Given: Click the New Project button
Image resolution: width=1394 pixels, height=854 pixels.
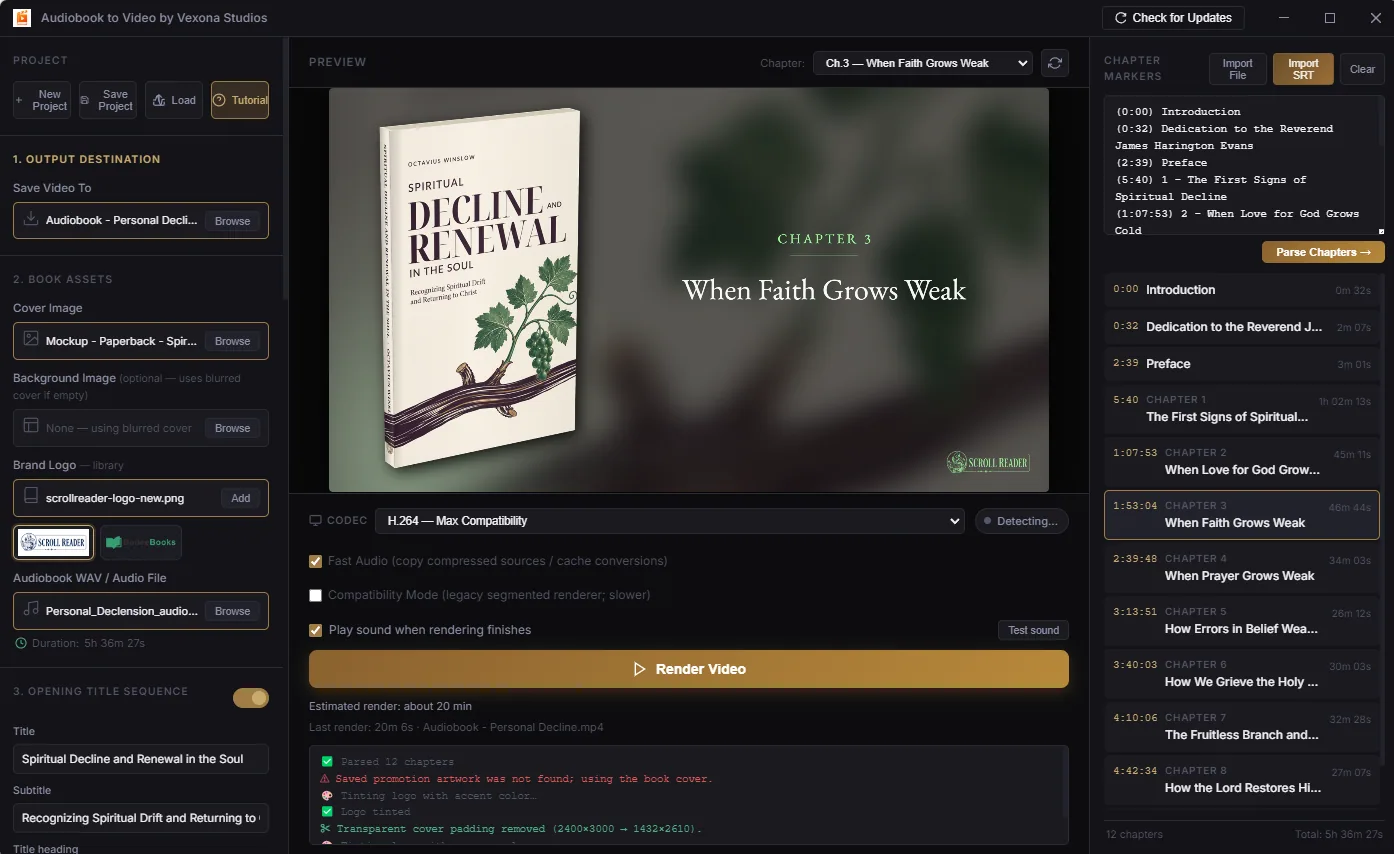Looking at the screenshot, I should click(x=42, y=100).
